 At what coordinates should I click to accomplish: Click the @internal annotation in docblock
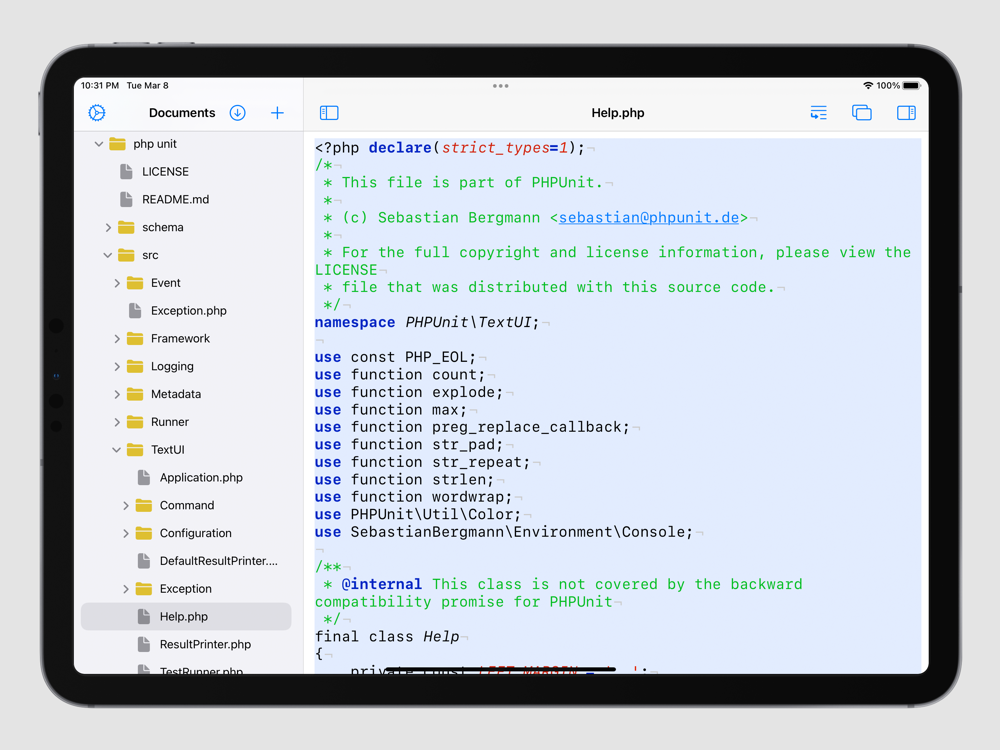click(381, 584)
